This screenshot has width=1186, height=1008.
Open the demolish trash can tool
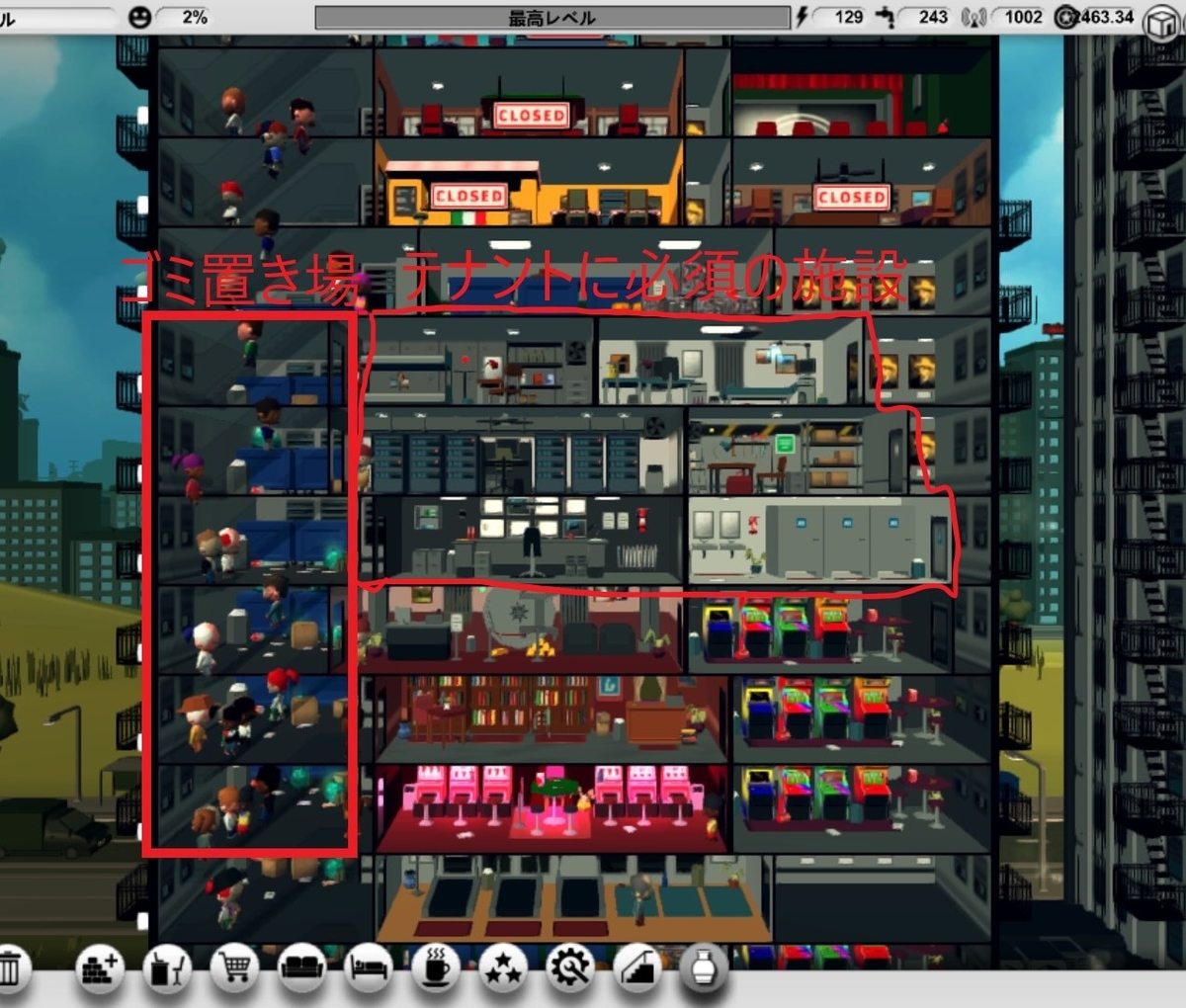point(10,968)
